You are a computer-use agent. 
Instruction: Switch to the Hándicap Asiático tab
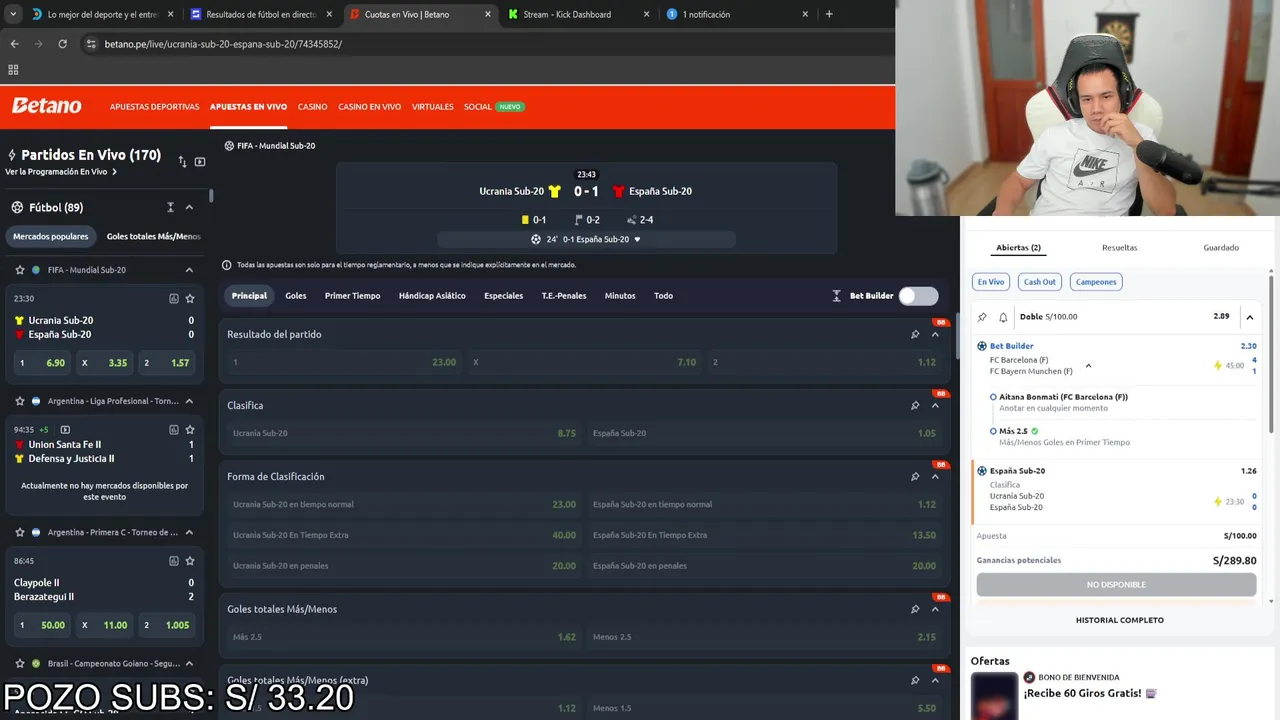tap(432, 296)
